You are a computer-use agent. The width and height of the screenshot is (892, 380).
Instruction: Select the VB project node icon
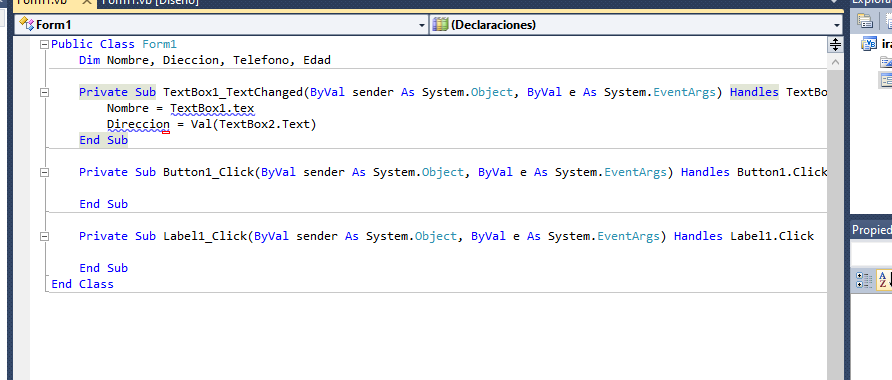click(869, 44)
